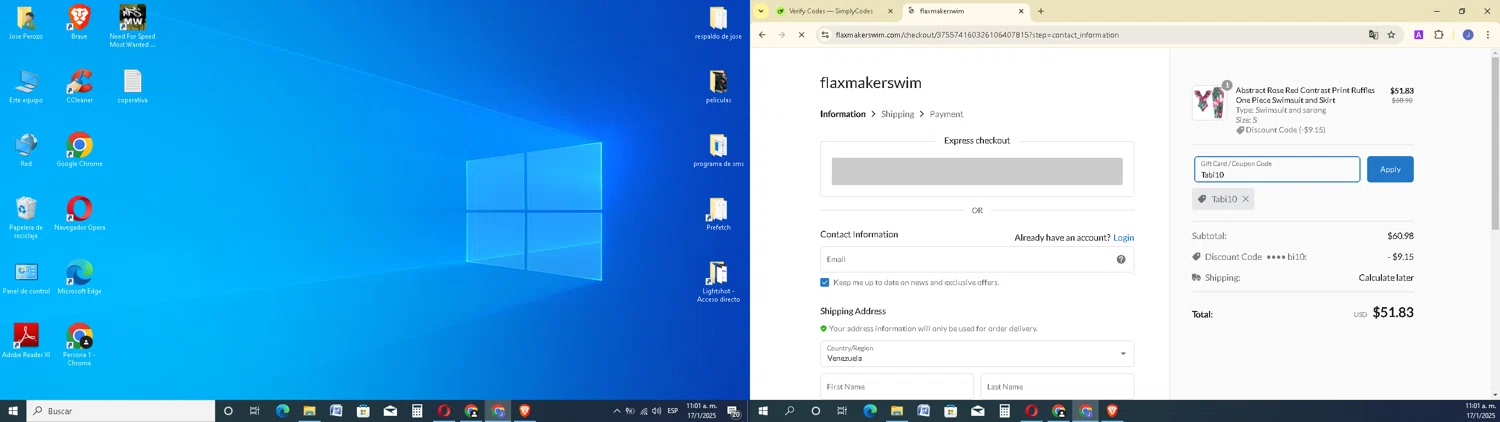Click the $51.83 total amount
Image resolution: width=1500 pixels, height=422 pixels.
tap(1393, 313)
